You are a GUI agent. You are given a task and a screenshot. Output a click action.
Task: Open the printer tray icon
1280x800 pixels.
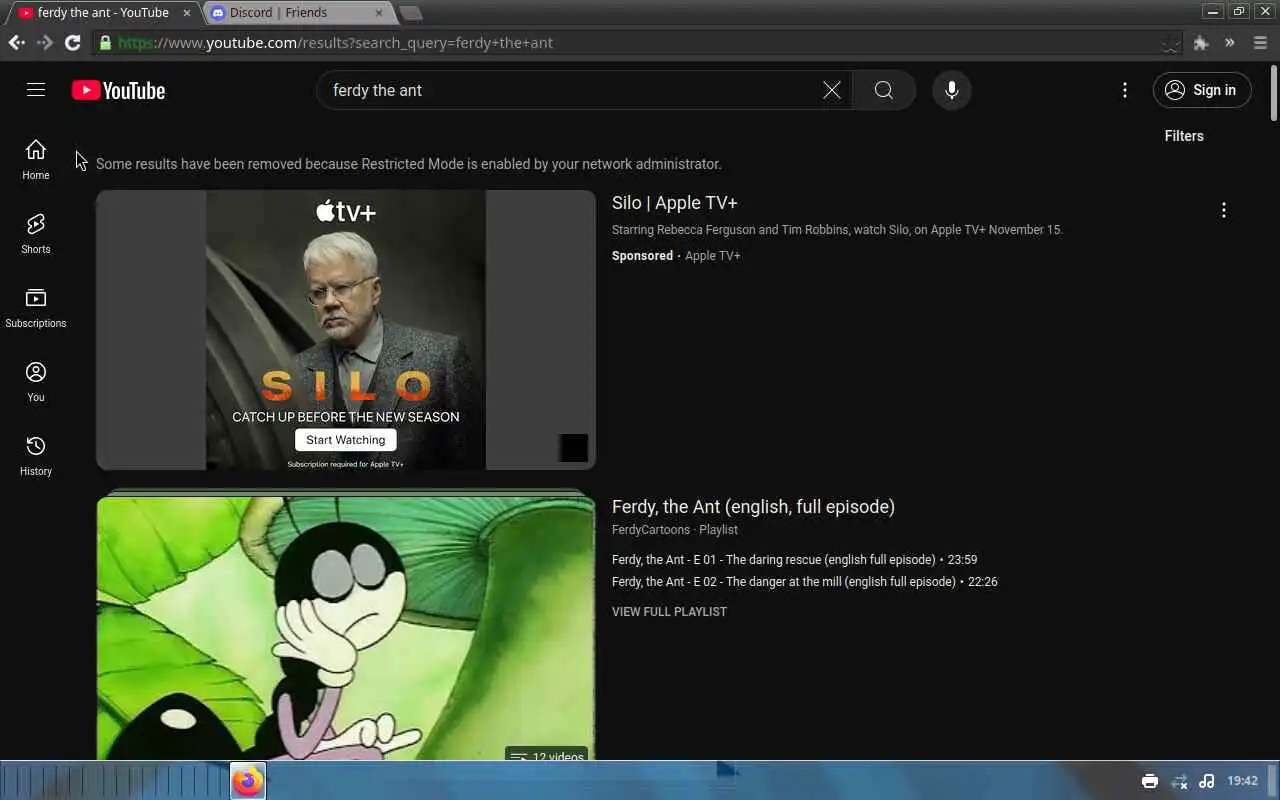(x=1150, y=781)
